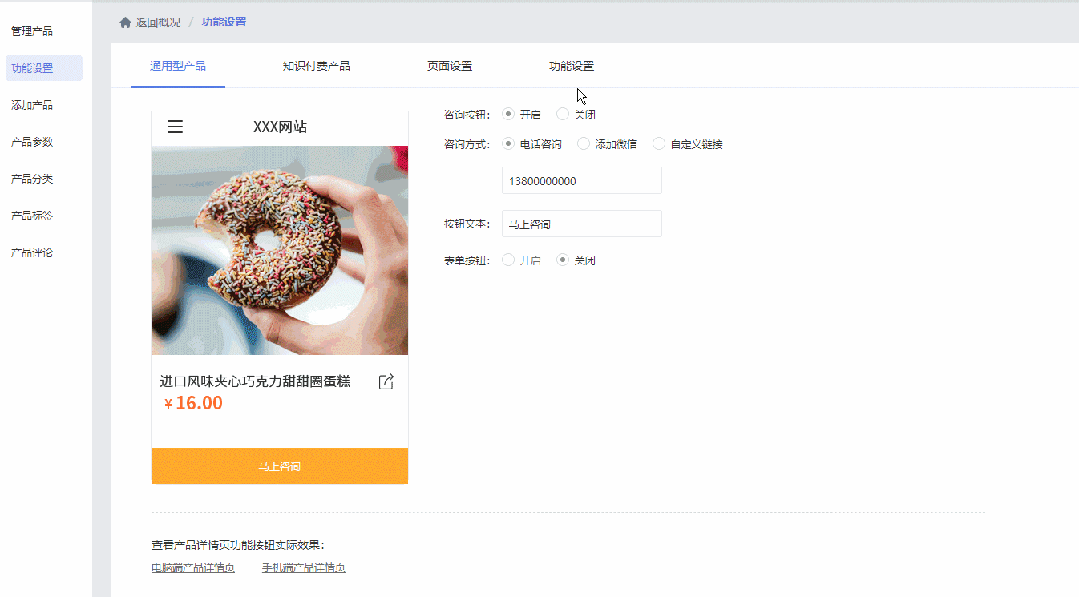Screen dimensions: 1079x597
Task: Click the donut product image preview
Action: point(280,250)
